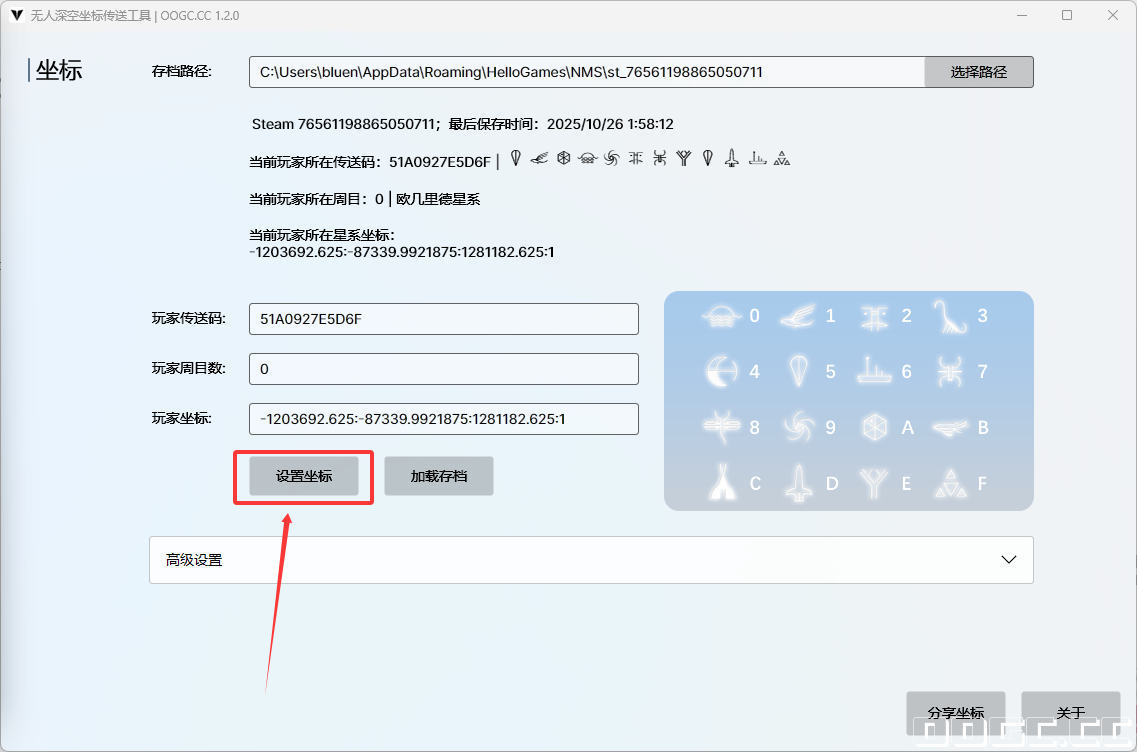Screen dimensions: 1137x752
Task: Click the hexagon glyph labeled A
Action: coord(873,426)
